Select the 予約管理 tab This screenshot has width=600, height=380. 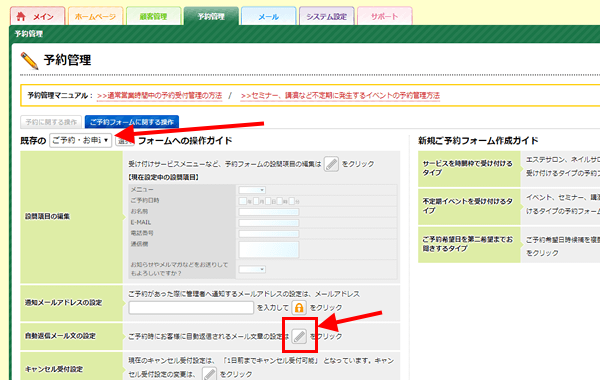pos(211,16)
